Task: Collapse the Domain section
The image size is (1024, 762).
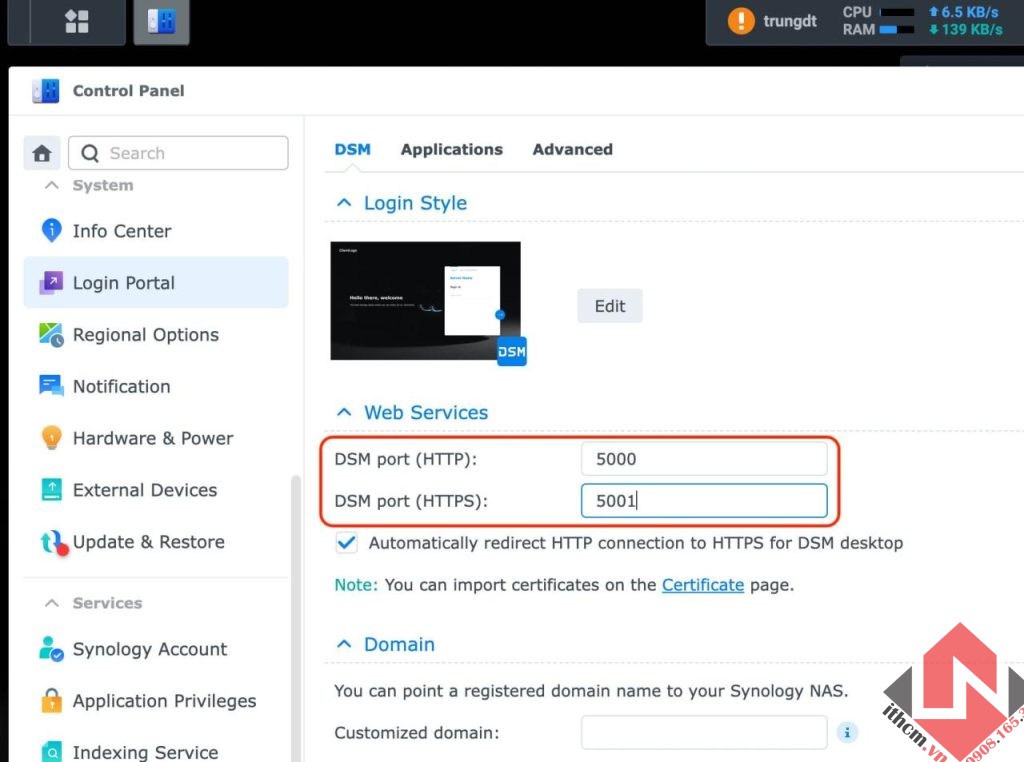Action: pos(343,645)
